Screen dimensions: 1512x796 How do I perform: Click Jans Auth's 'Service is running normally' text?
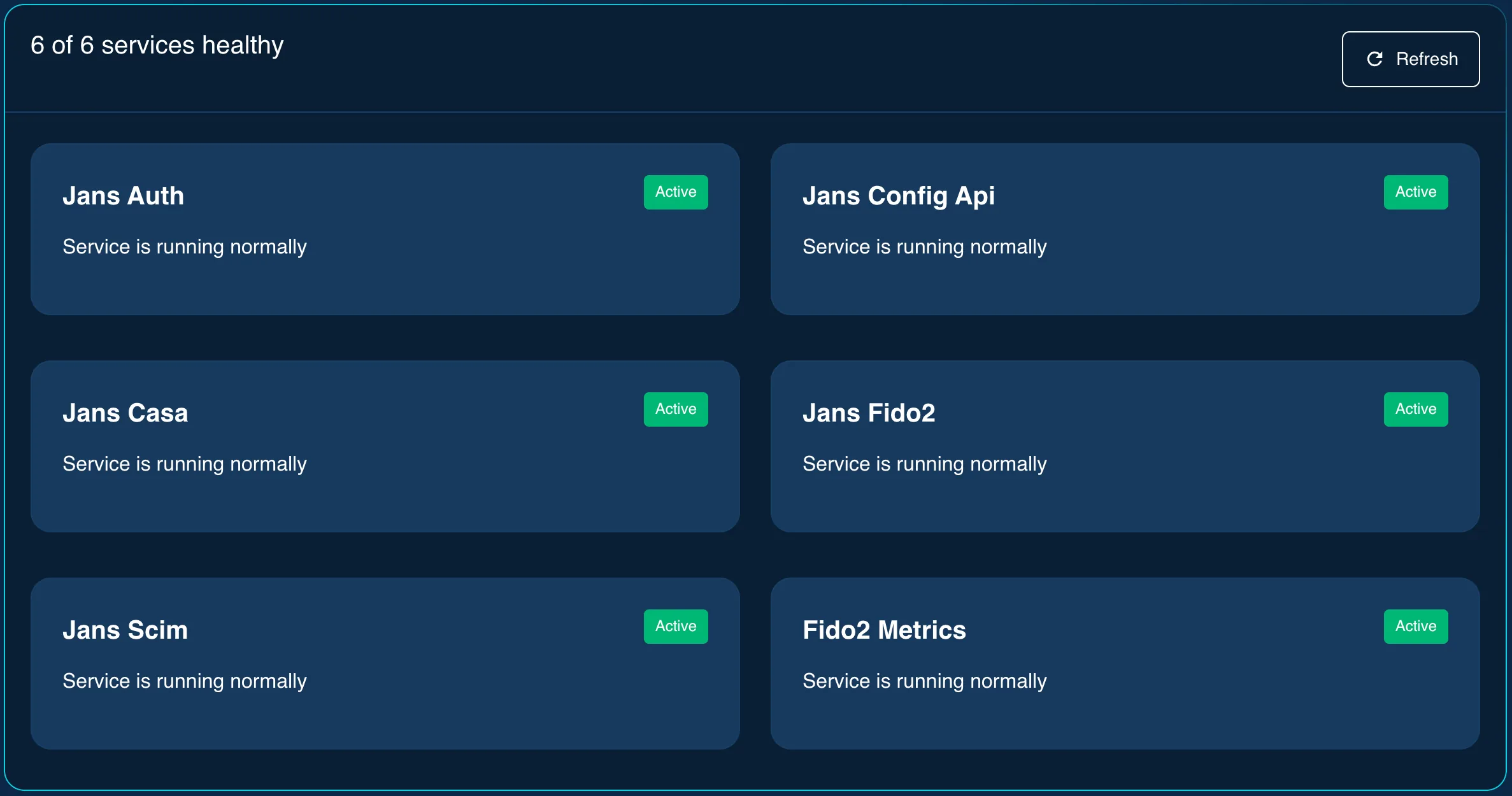pyautogui.click(x=185, y=247)
